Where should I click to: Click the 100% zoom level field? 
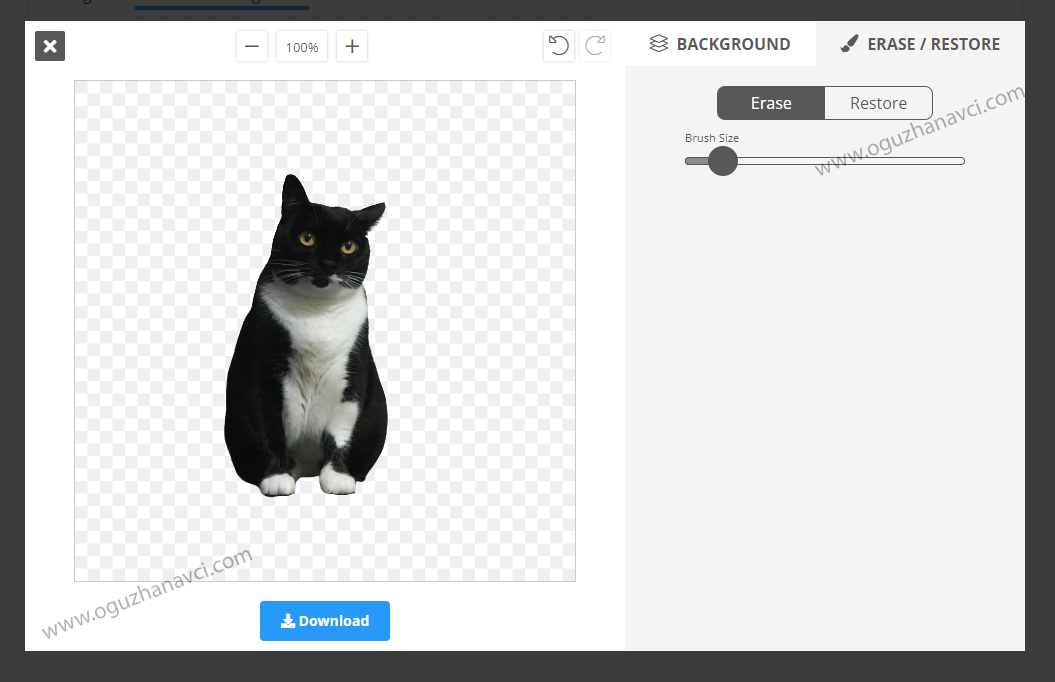point(302,47)
